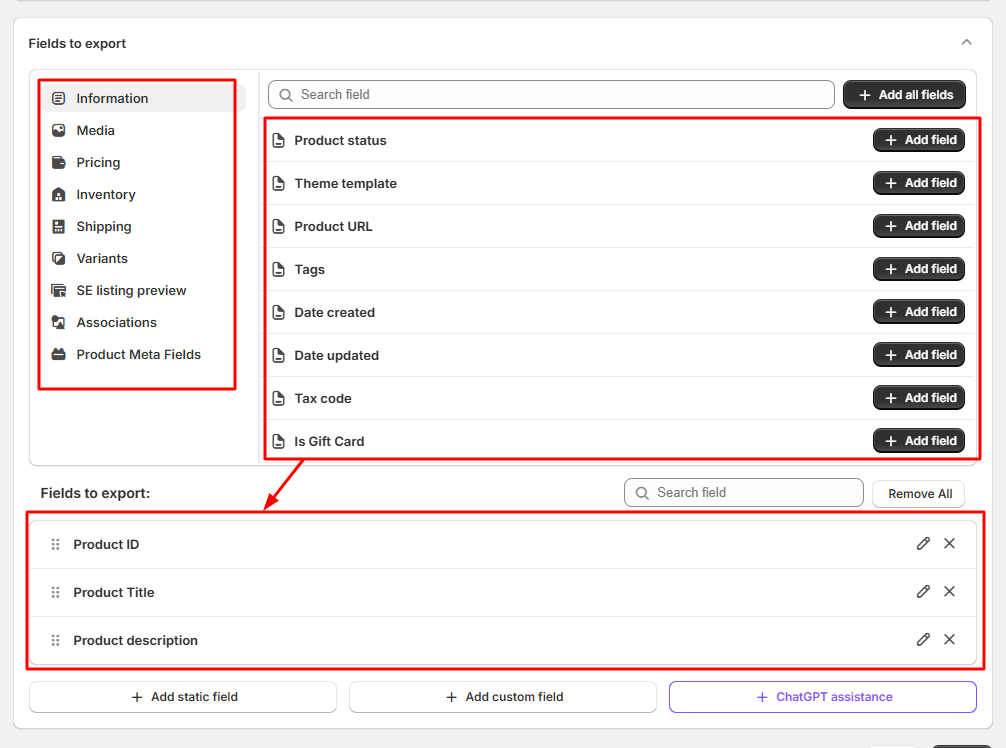Screen dimensions: 1006x748
Task: Edit the Product description field with the pencil
Action: (923, 640)
